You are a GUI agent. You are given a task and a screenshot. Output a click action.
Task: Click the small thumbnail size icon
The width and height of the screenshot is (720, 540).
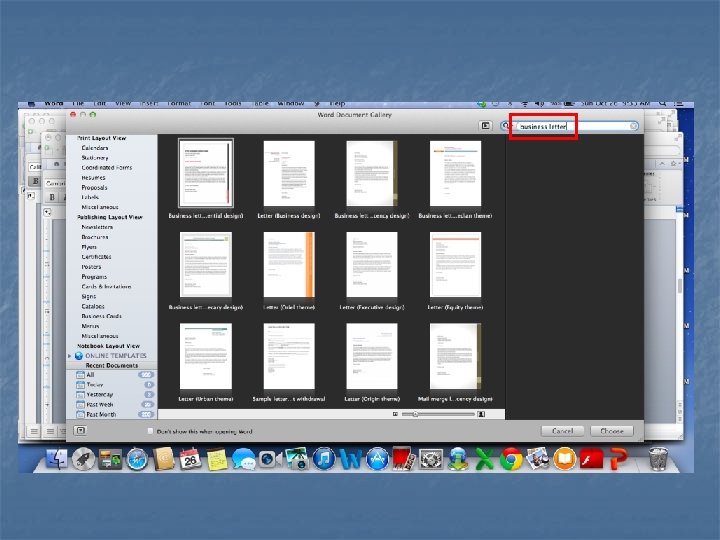coord(395,414)
